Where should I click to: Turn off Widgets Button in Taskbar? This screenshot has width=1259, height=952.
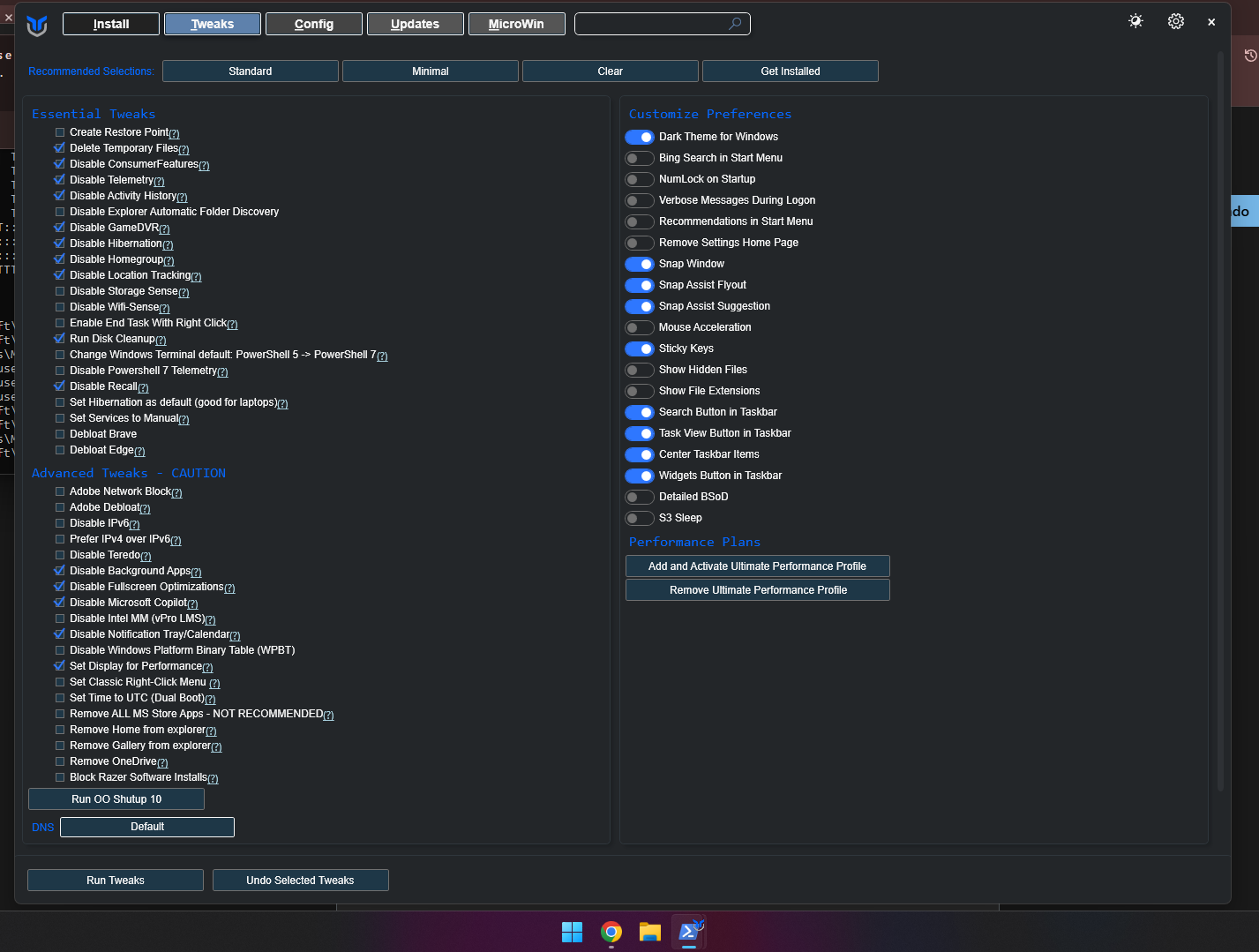(640, 476)
